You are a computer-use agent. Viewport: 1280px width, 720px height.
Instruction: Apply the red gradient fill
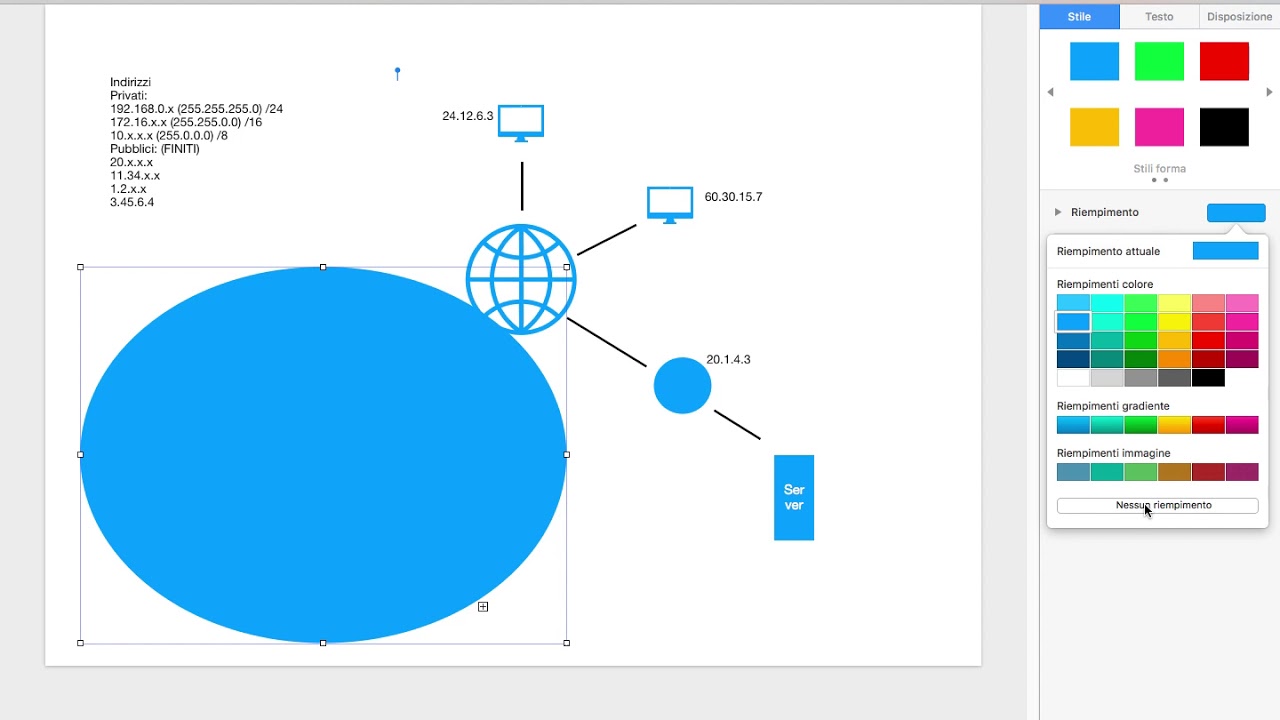[1208, 425]
